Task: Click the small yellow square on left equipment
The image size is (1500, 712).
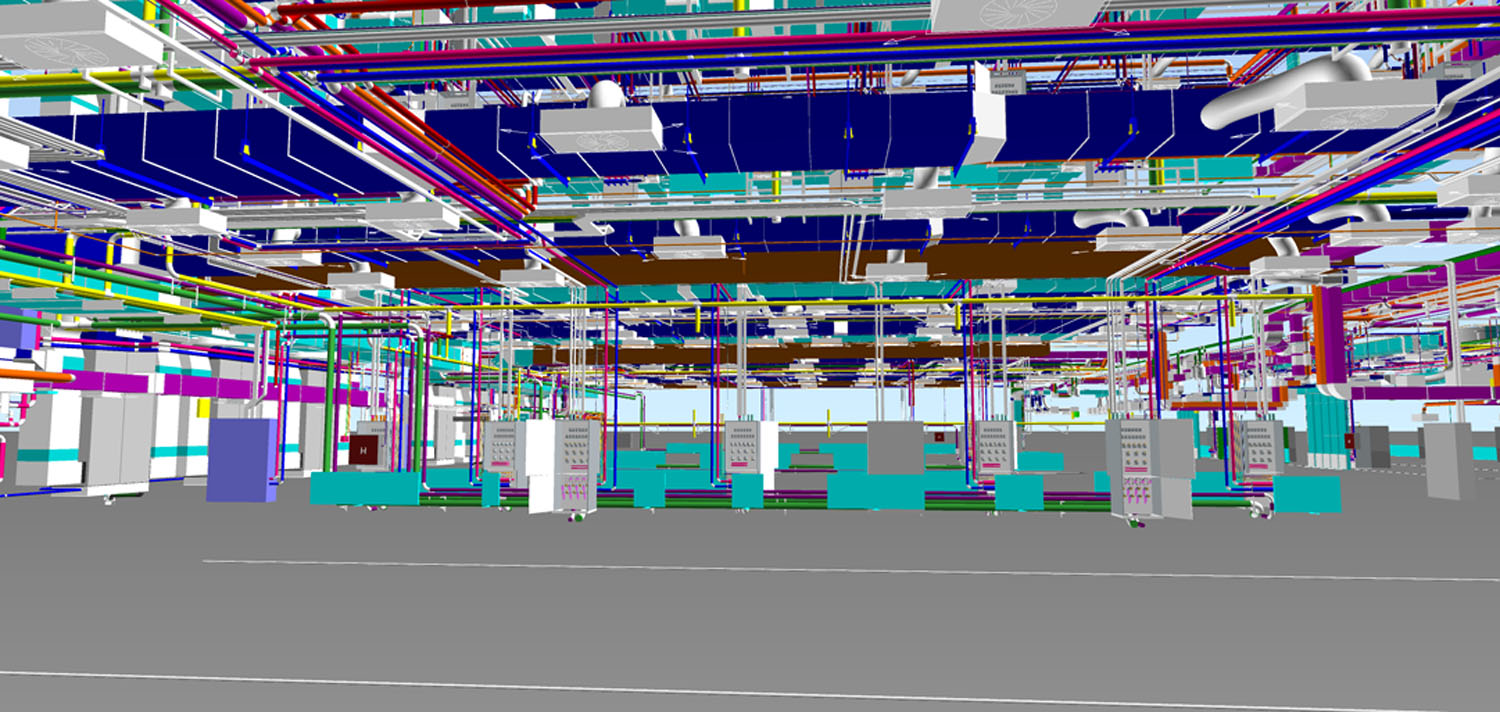Action: [203, 408]
